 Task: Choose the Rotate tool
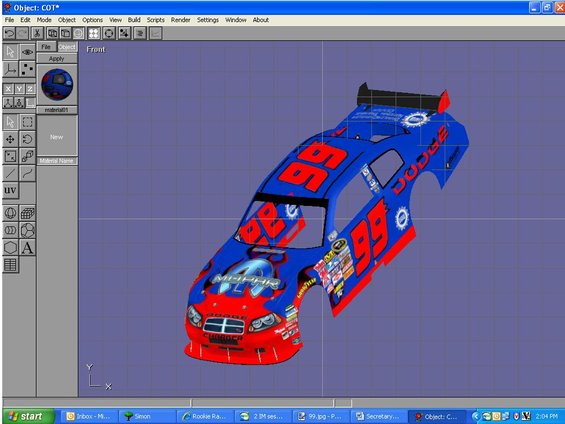coord(27,139)
